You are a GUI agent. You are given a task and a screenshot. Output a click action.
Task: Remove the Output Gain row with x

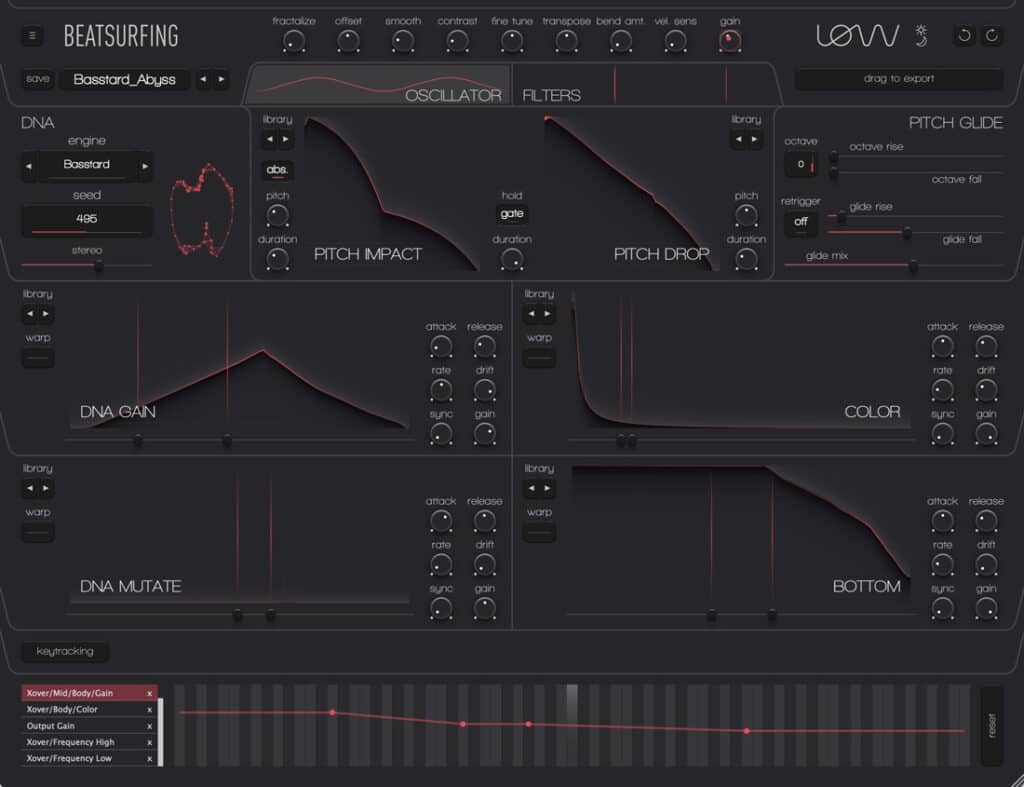[x=150, y=726]
